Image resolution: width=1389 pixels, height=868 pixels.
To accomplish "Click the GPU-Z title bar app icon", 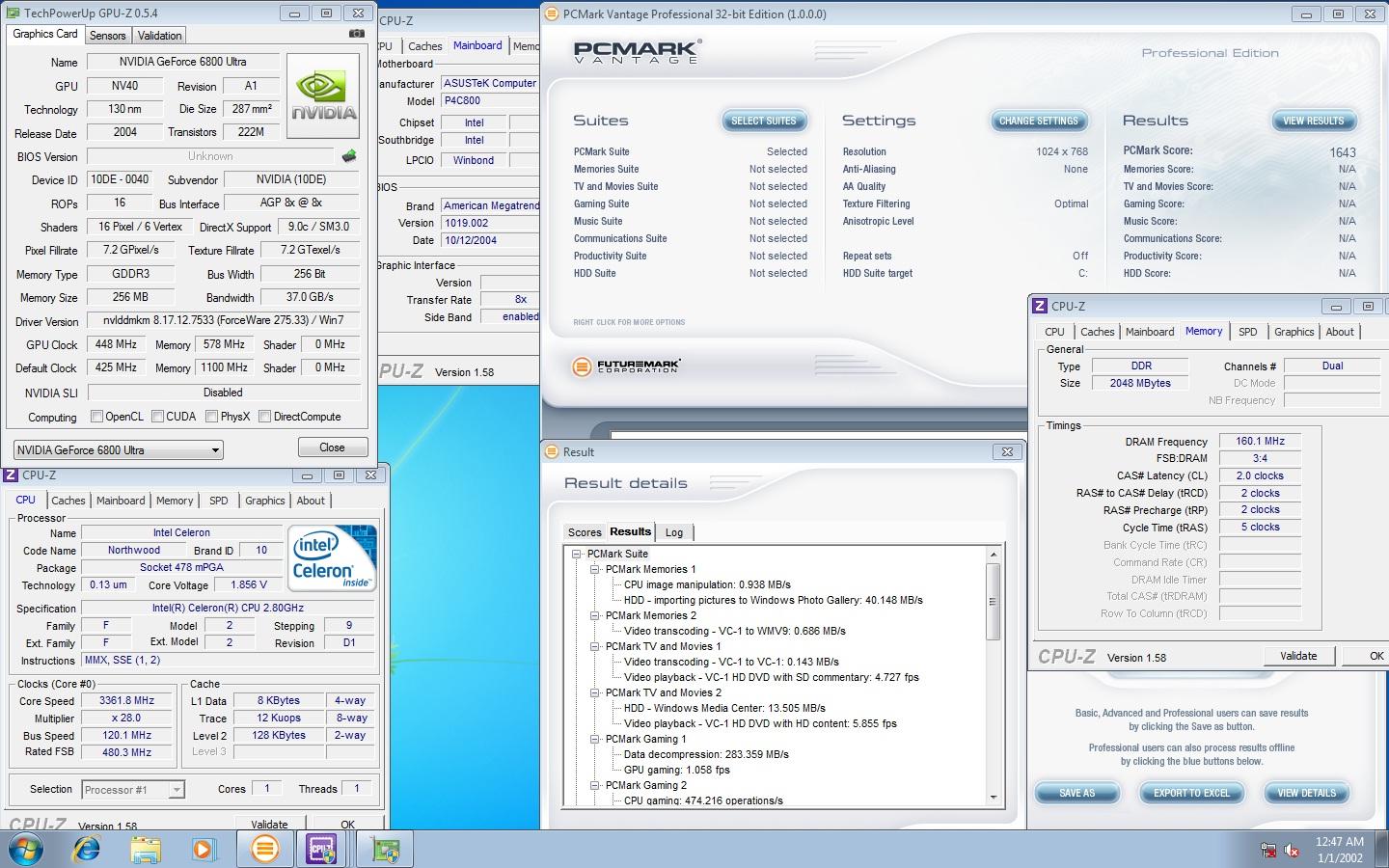I will [x=13, y=14].
